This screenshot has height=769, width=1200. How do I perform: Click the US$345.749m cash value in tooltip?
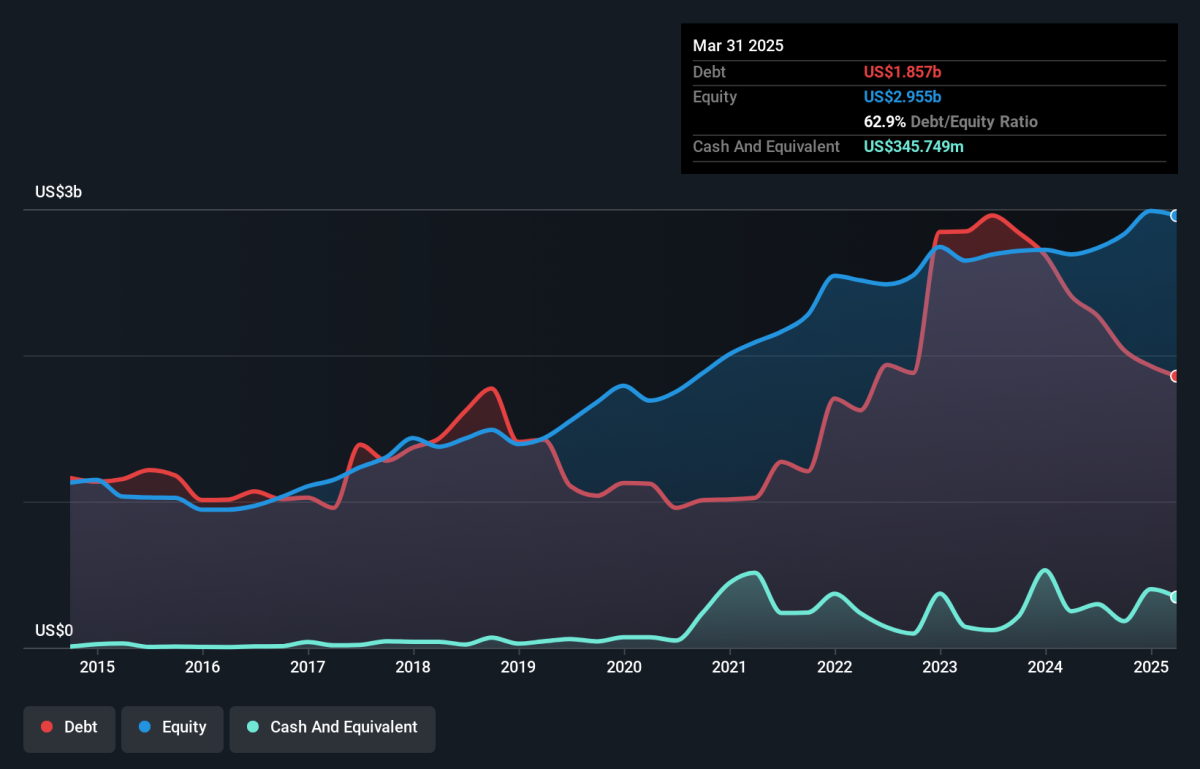click(x=914, y=147)
